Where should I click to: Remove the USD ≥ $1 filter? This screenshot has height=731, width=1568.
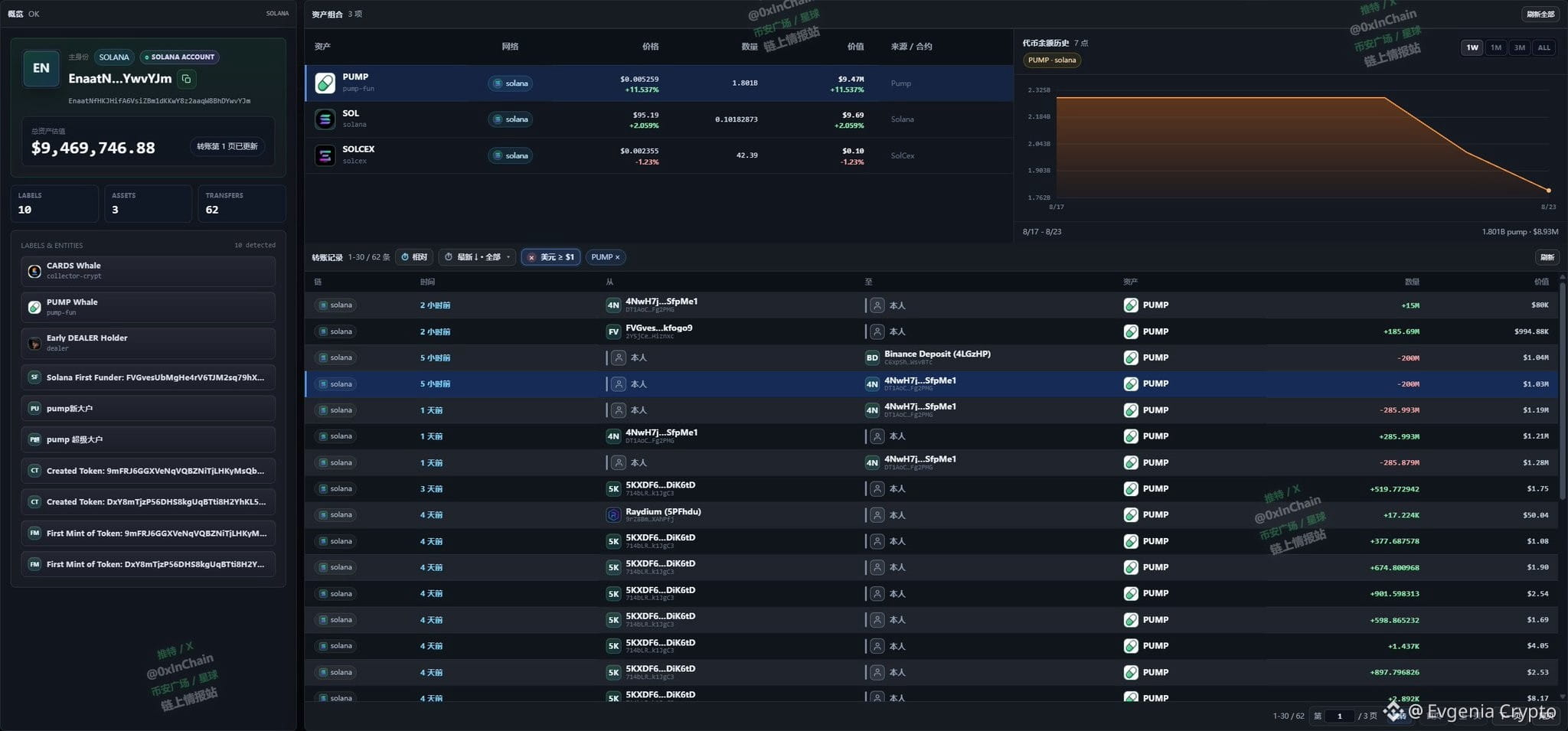click(x=531, y=257)
